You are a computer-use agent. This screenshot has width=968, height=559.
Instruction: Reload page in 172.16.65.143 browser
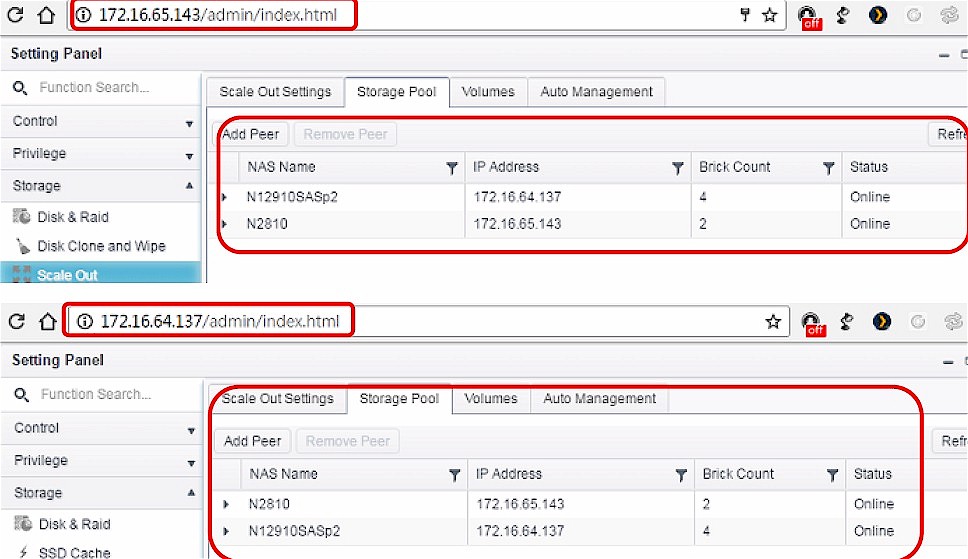click(x=15, y=15)
